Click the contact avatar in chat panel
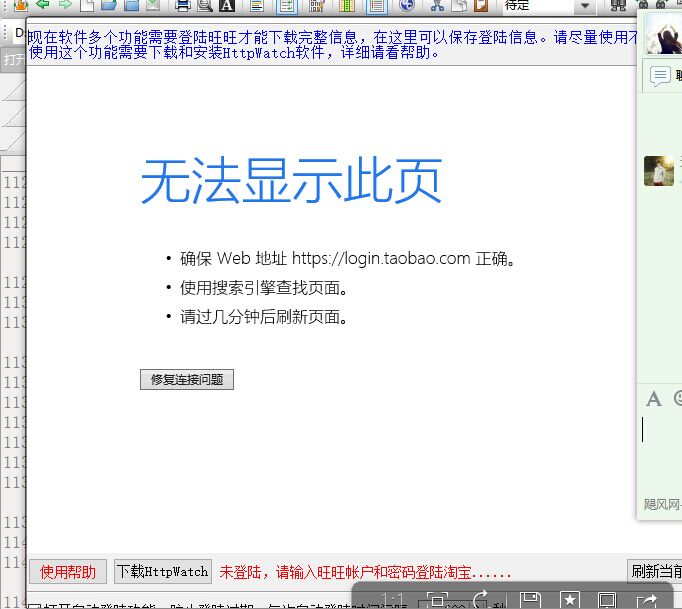 (658, 171)
